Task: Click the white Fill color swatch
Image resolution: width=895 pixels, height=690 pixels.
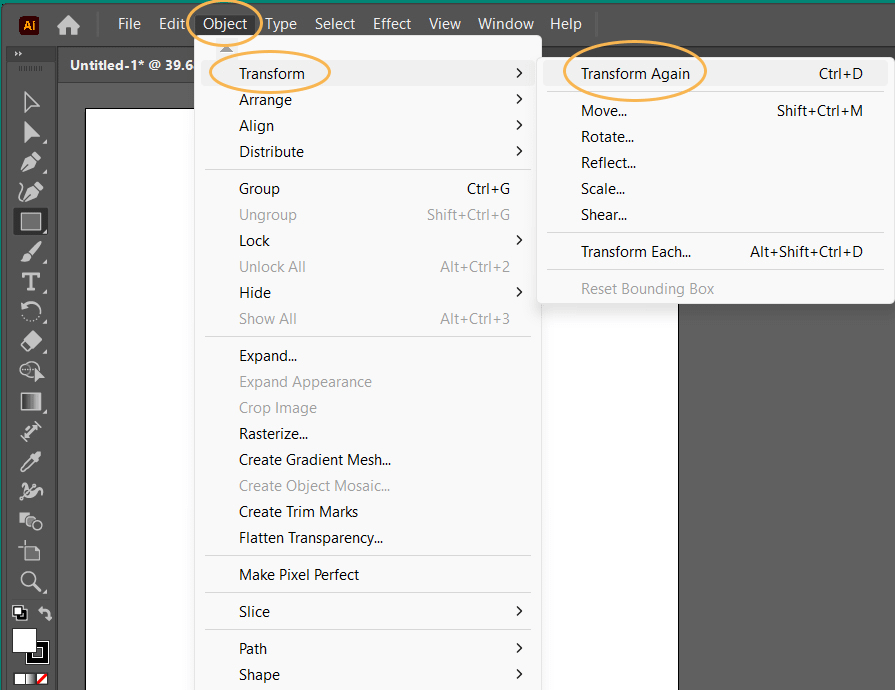Action: [x=24, y=641]
